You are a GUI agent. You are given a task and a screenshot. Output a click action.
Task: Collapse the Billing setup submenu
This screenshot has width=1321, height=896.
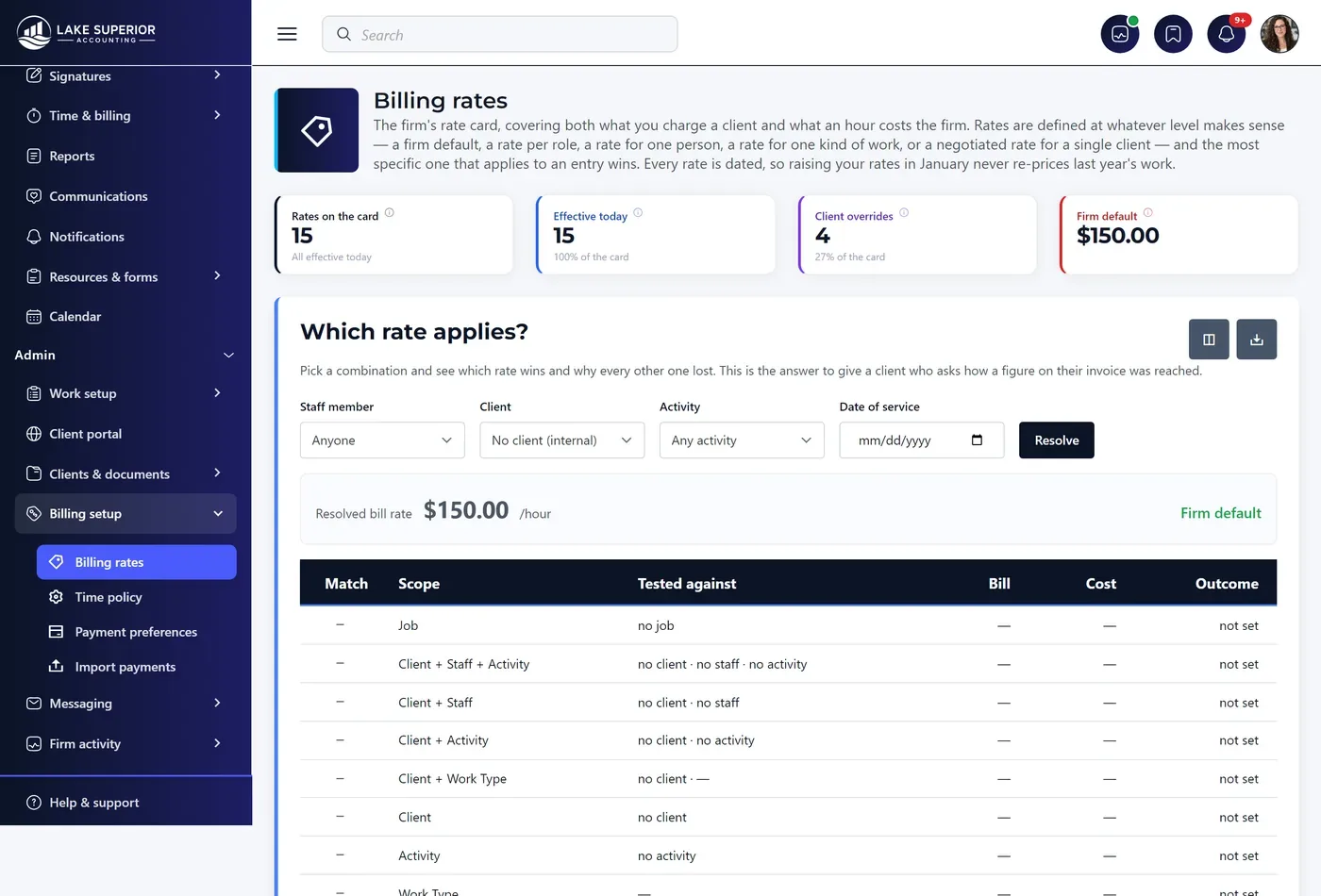point(218,514)
